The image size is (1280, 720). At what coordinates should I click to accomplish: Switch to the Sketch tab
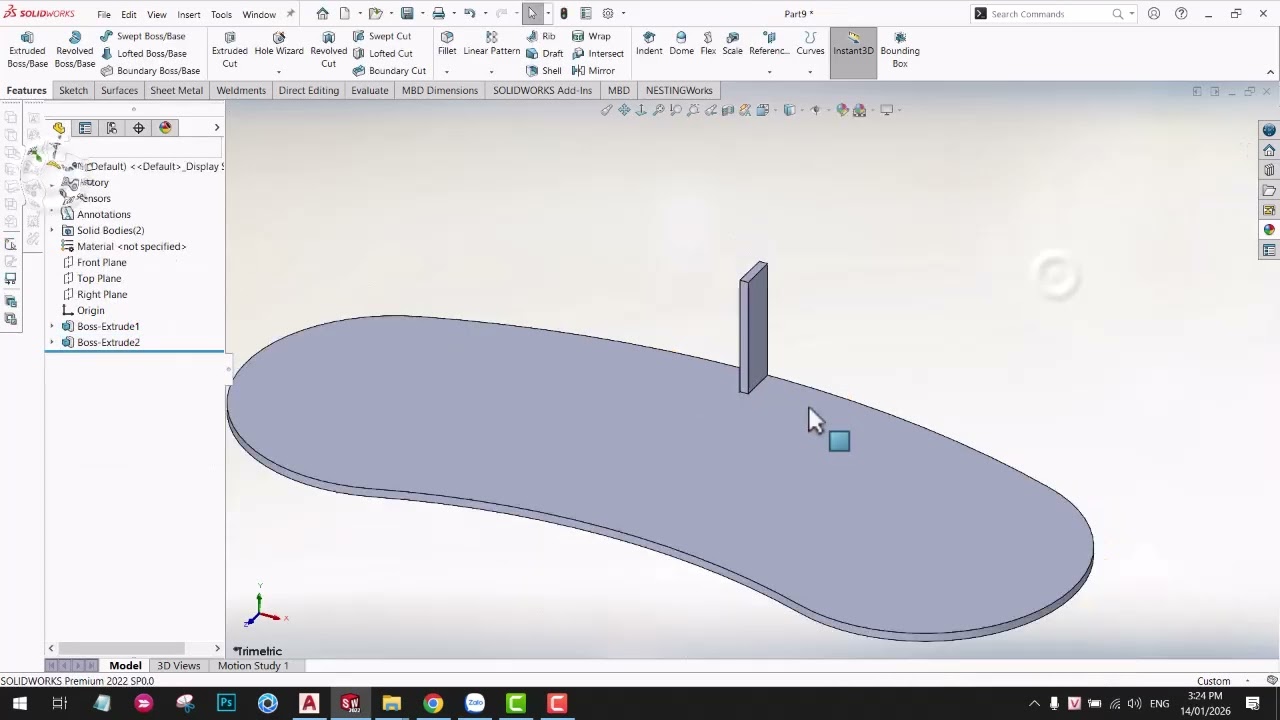(x=73, y=90)
